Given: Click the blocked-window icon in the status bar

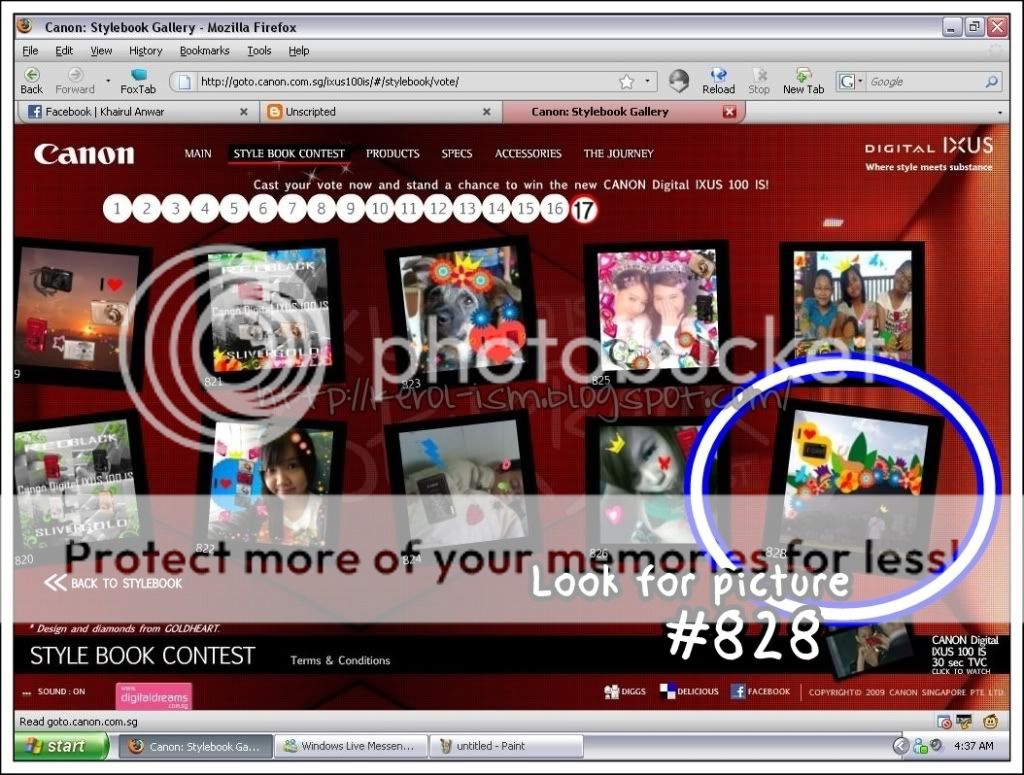Looking at the screenshot, I should coord(944,721).
